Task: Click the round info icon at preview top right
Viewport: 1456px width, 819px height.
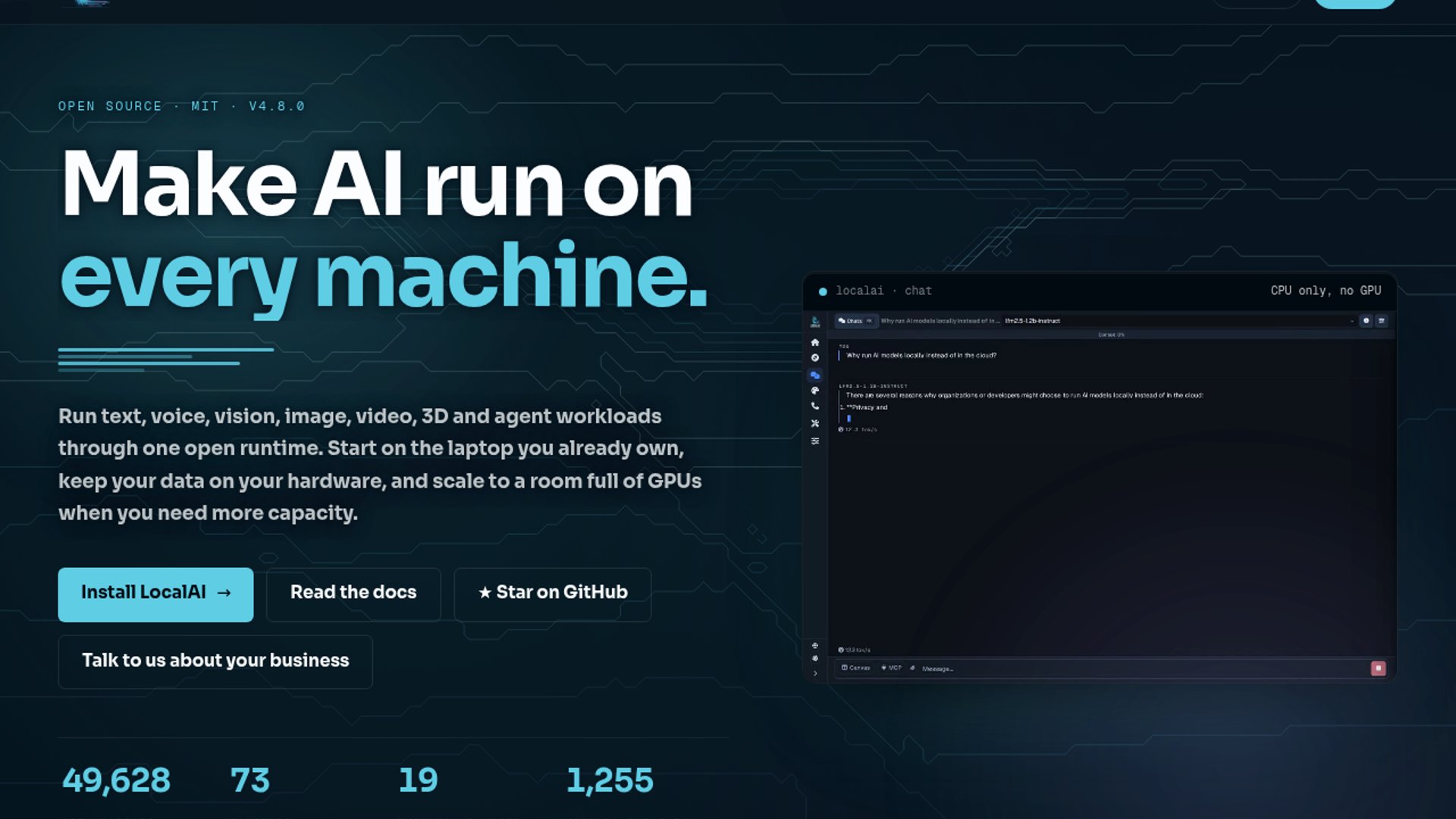Action: pos(1366,321)
